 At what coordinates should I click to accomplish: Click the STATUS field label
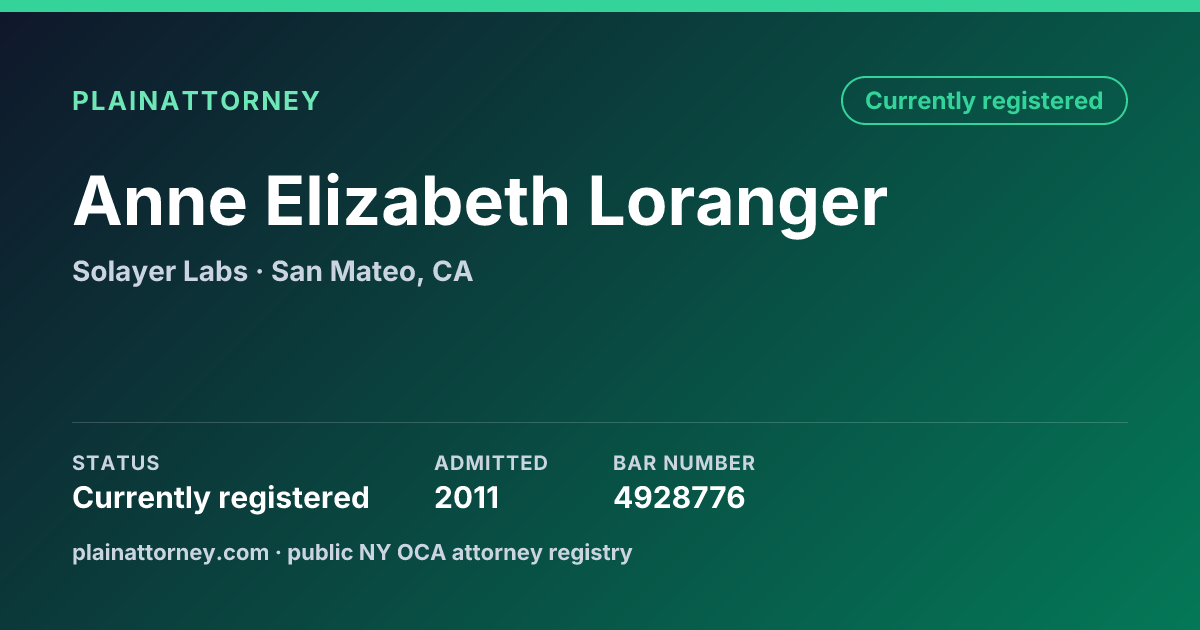pyautogui.click(x=116, y=463)
